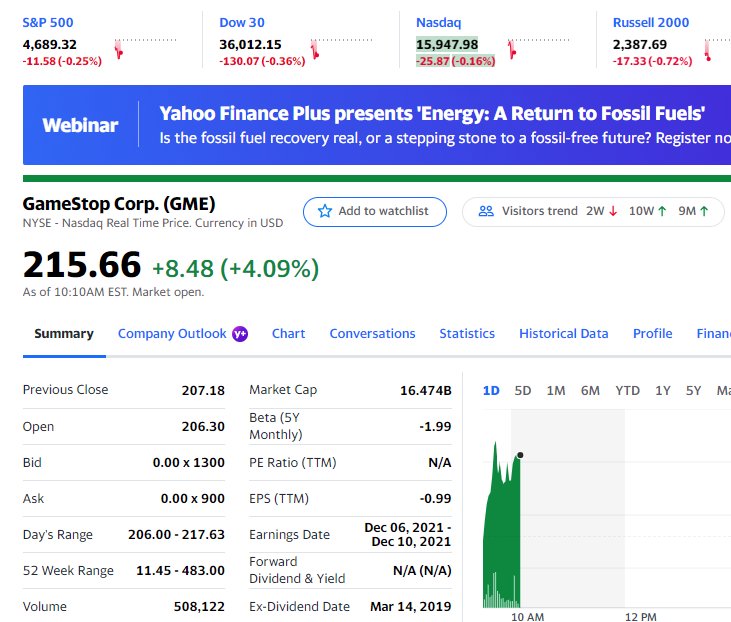Viewport: 731px width, 622px height.
Task: Select the 1D chart range
Action: 491,391
